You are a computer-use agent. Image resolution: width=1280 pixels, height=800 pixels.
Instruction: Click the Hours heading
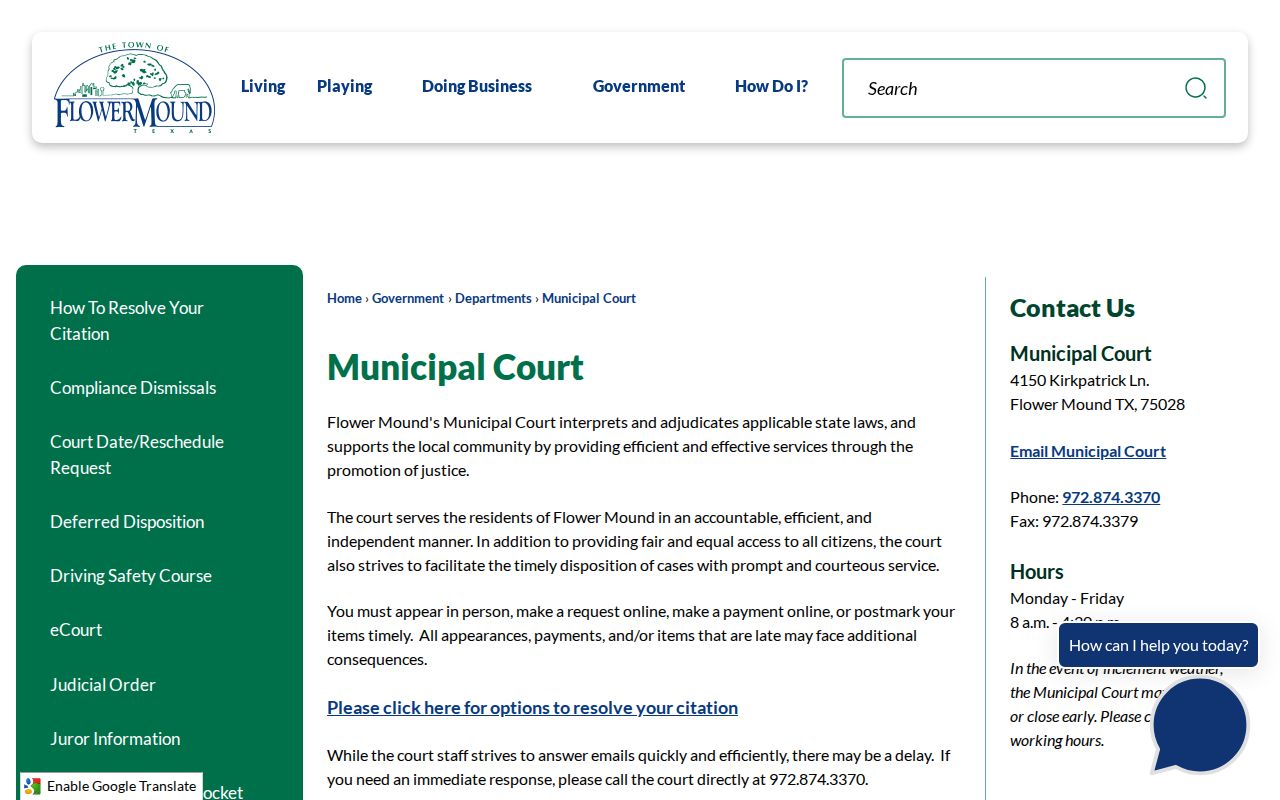1037,572
